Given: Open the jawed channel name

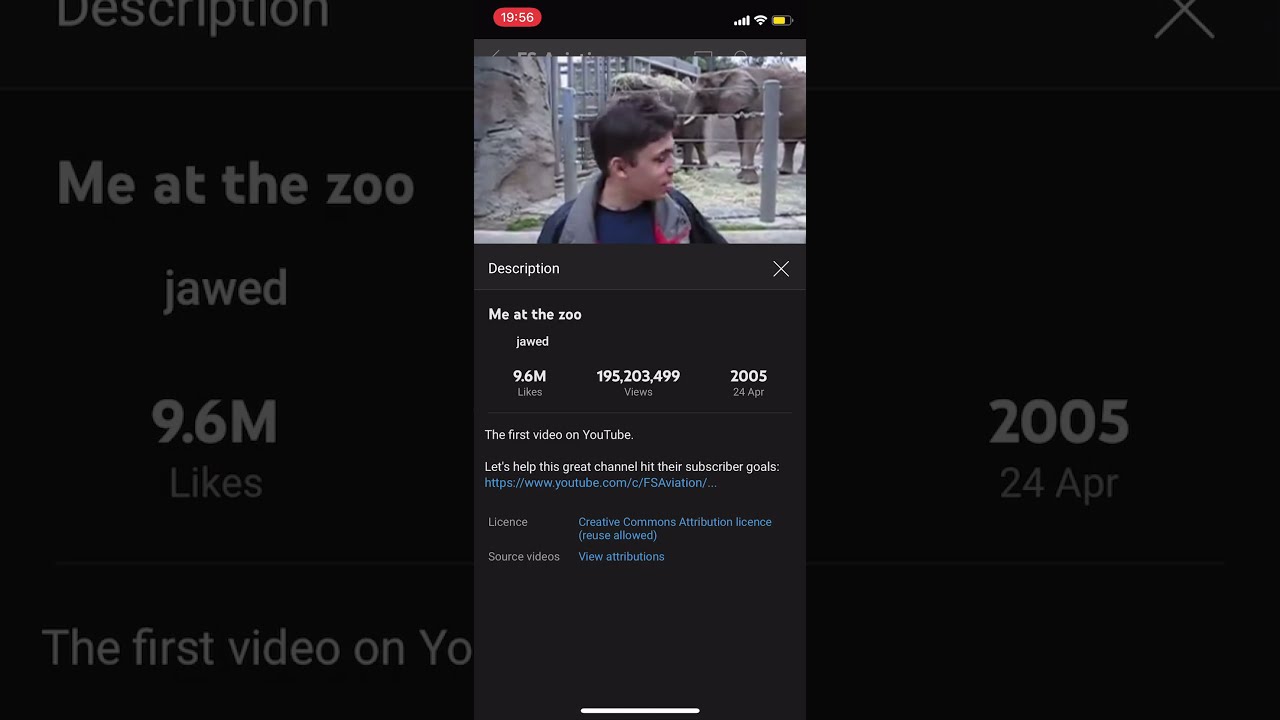Looking at the screenshot, I should [532, 342].
